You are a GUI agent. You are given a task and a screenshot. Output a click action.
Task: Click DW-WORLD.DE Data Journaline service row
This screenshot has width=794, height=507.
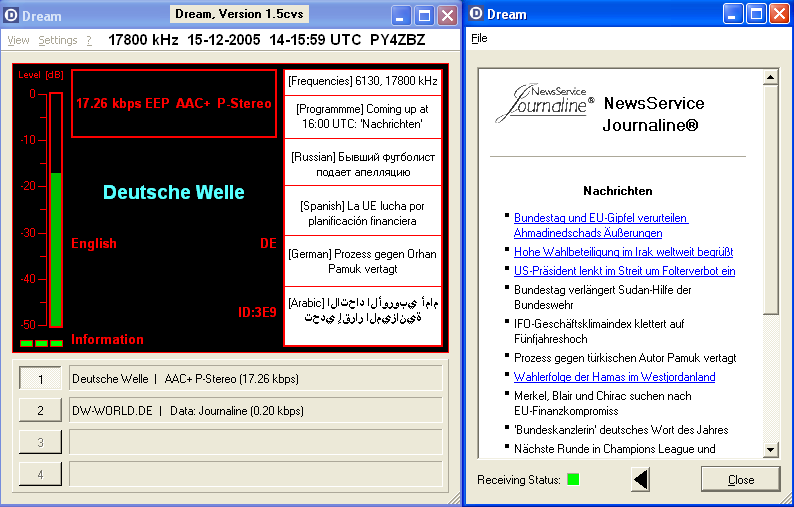pos(256,410)
